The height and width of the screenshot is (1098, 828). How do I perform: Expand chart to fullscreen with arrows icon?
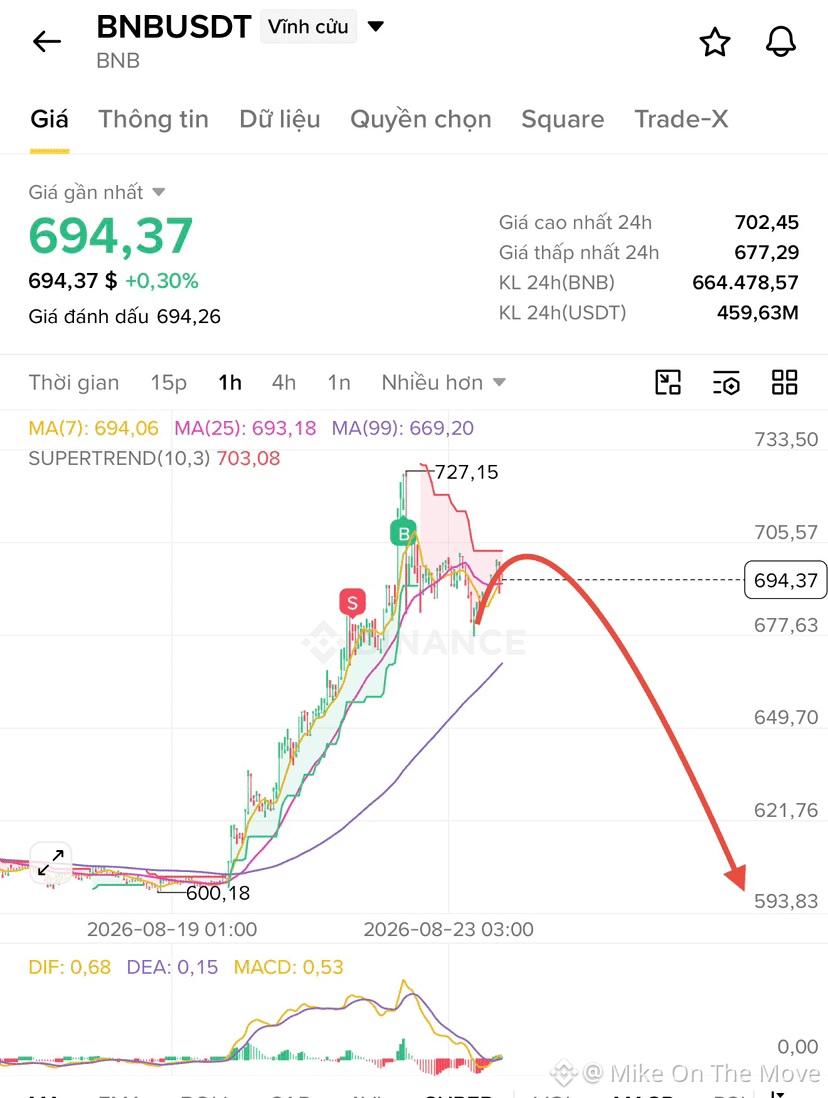pyautogui.click(x=50, y=863)
